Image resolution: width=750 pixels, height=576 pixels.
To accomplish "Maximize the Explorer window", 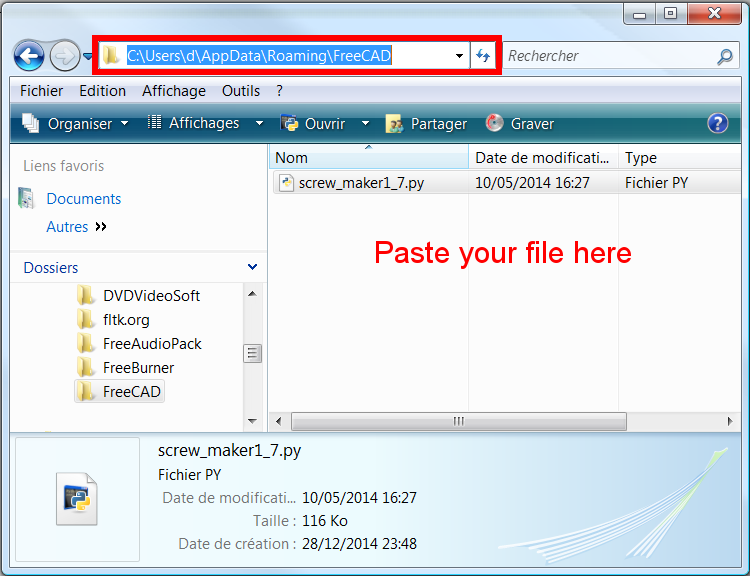I will tap(671, 14).
